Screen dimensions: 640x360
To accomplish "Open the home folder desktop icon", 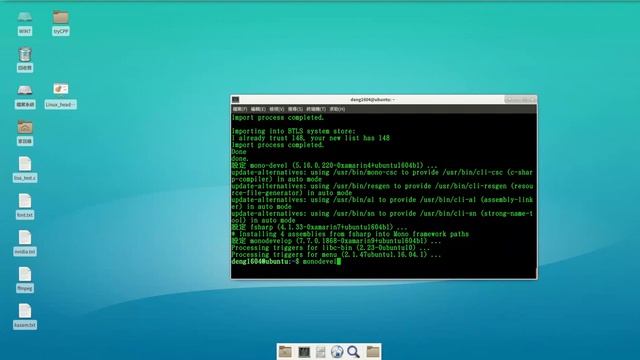I will coord(25,133).
